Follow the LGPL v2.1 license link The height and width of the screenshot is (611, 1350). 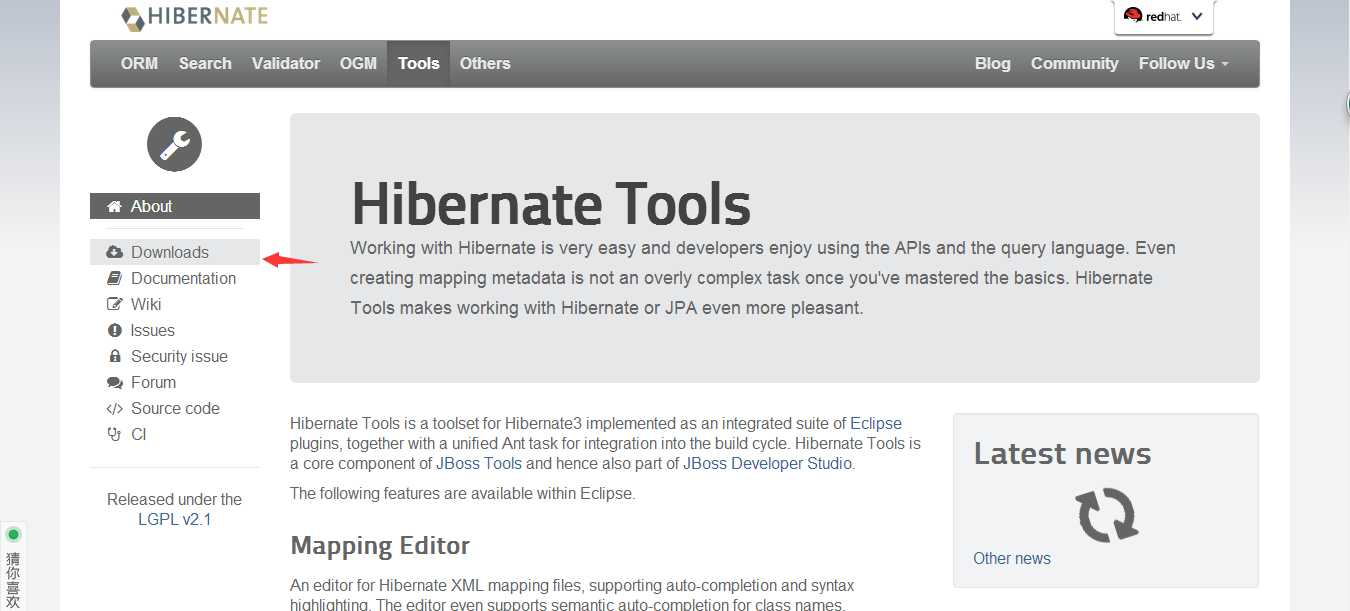[175, 520]
